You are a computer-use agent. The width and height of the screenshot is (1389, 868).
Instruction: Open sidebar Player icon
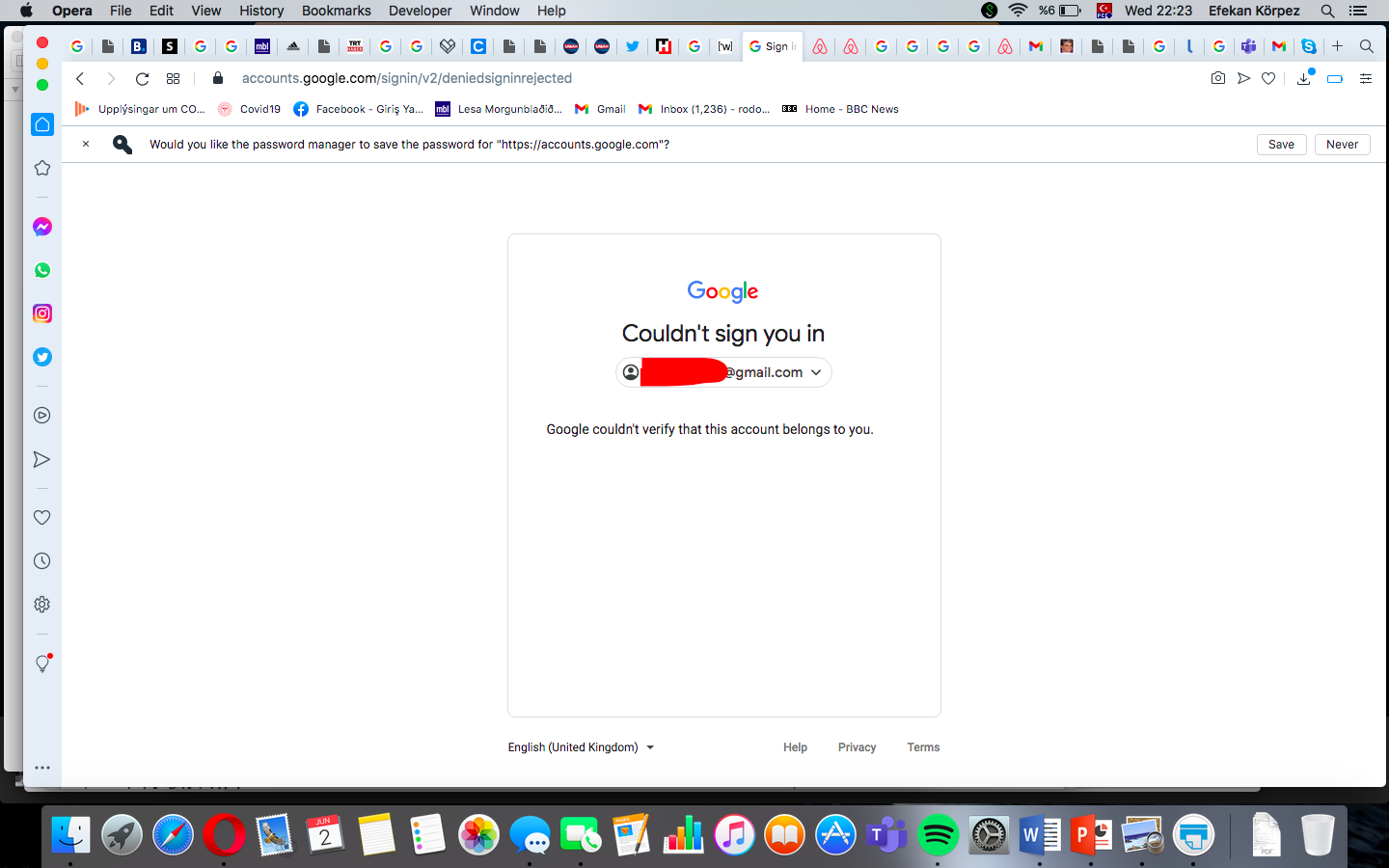[42, 416]
